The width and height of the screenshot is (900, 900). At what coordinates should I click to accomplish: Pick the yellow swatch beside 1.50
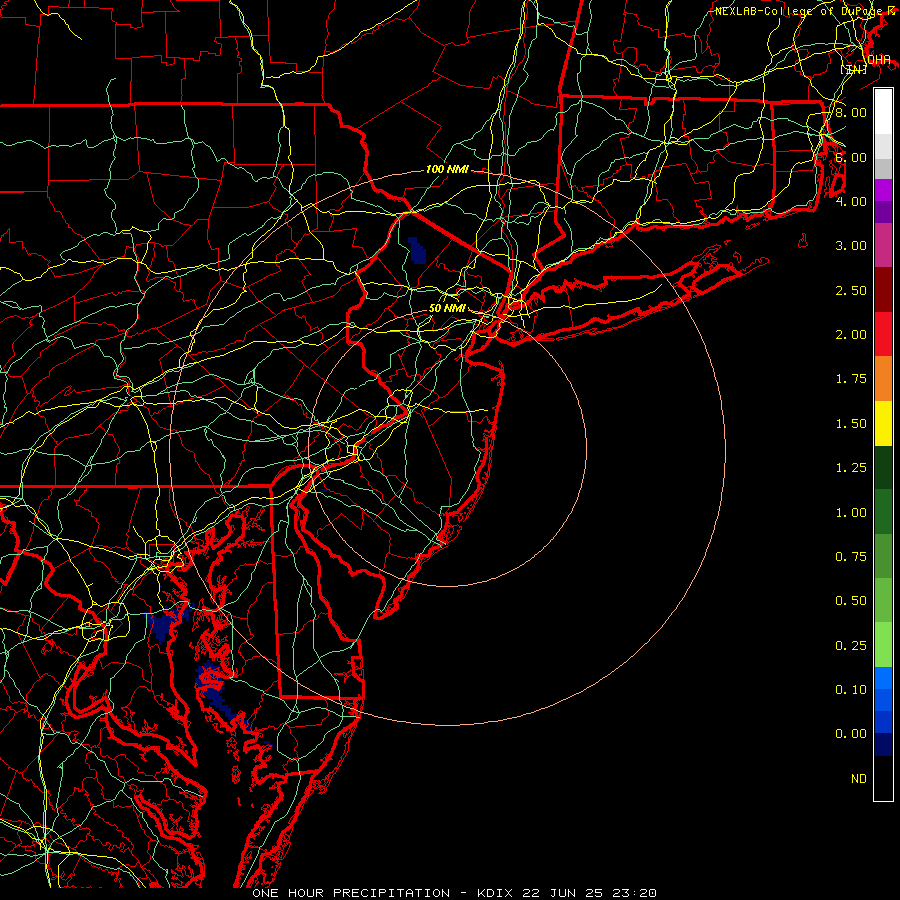point(883,423)
